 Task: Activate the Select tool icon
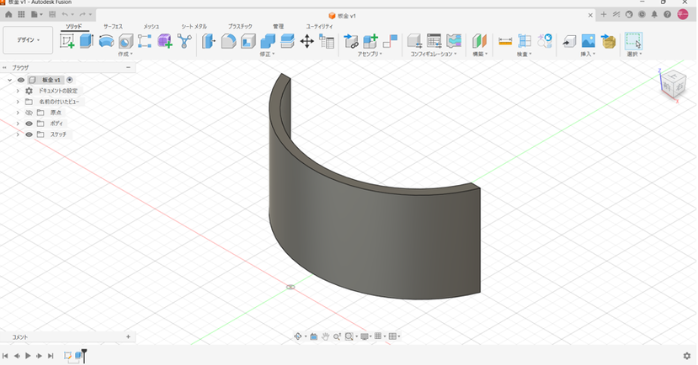[633, 41]
